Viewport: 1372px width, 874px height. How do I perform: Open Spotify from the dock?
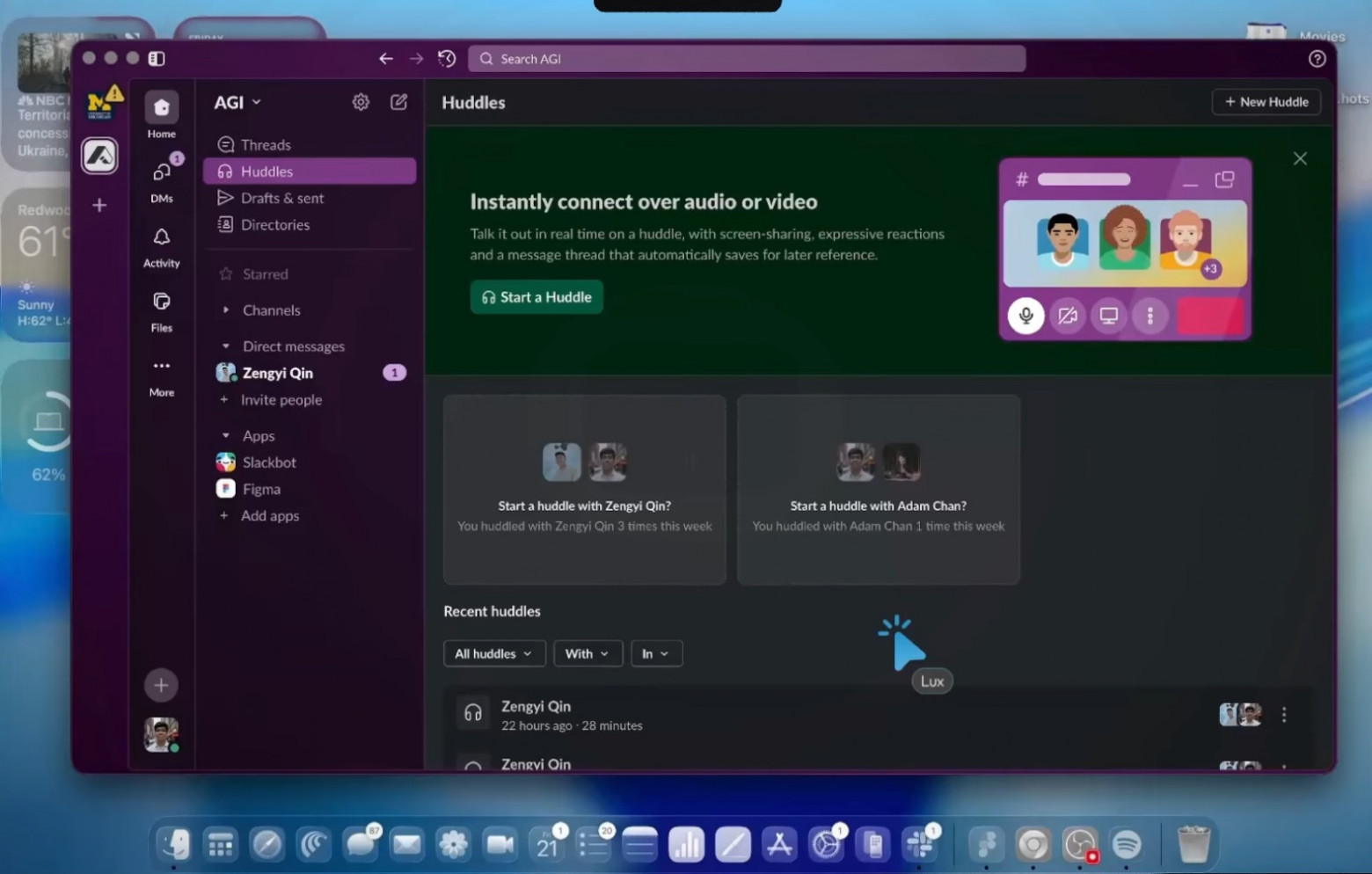(1126, 845)
